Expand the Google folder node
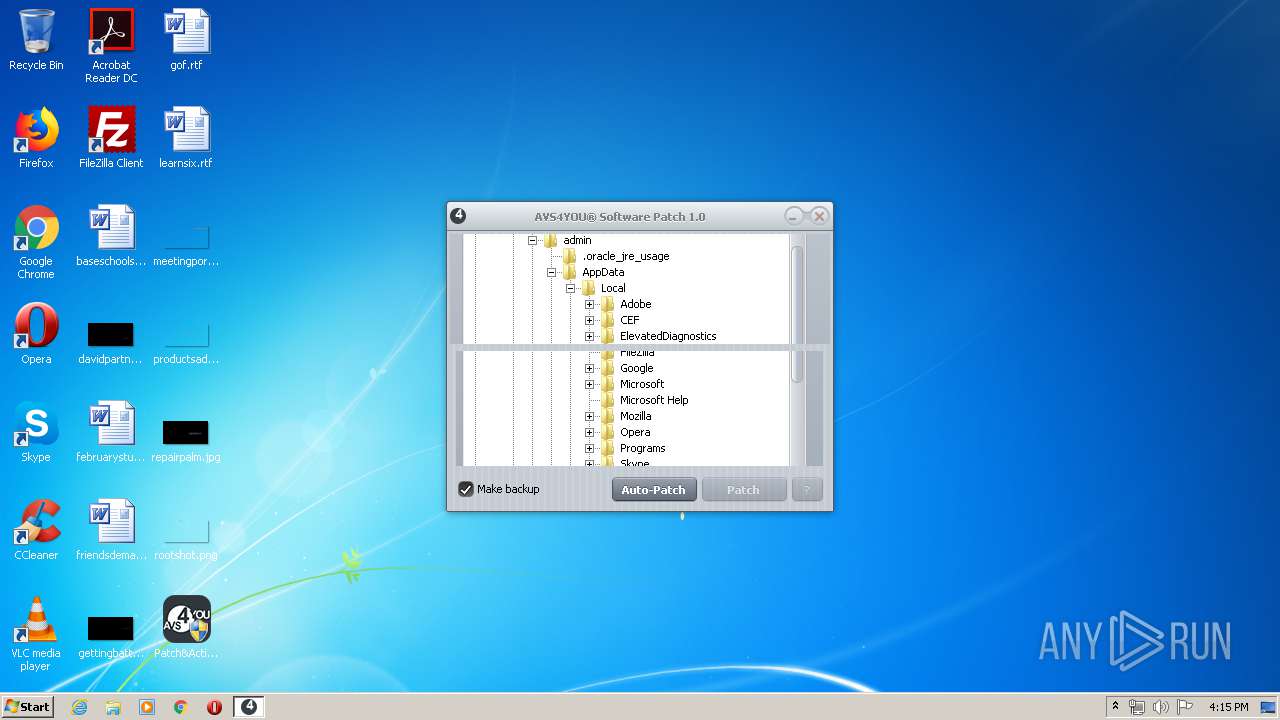 590,368
